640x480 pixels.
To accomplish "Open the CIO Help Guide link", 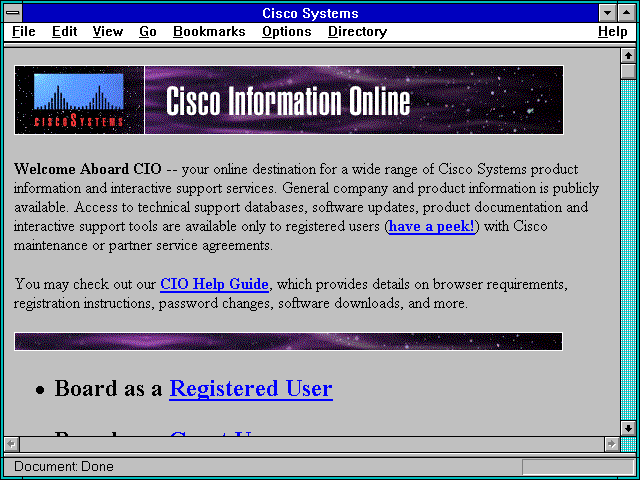I will click(x=214, y=284).
